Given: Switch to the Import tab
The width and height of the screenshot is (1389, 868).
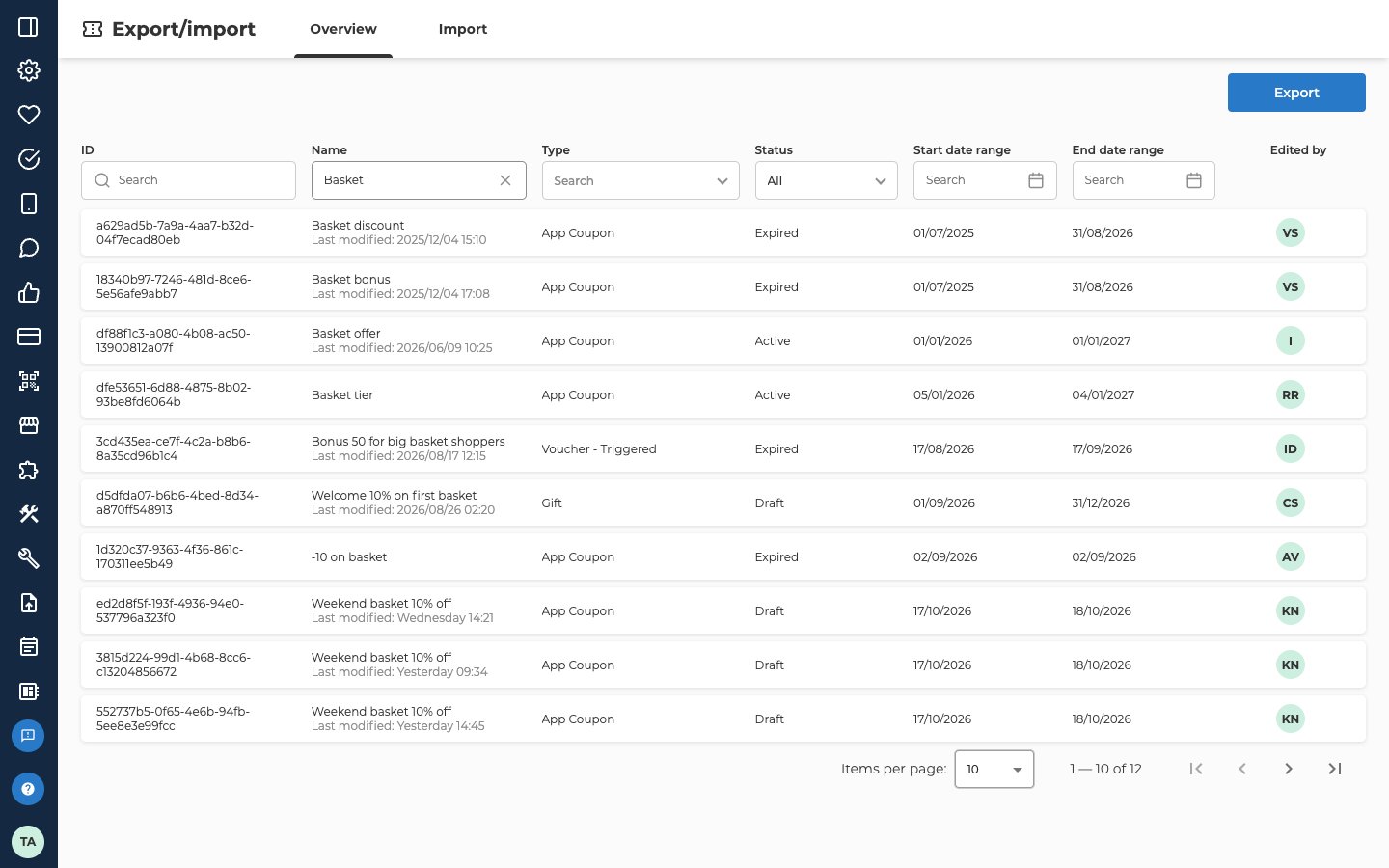Looking at the screenshot, I should pos(463,29).
